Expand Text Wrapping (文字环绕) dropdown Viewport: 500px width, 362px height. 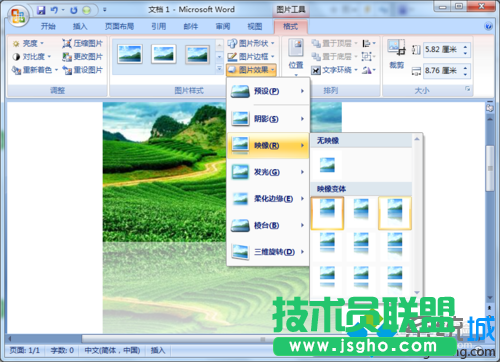pyautogui.click(x=334, y=70)
